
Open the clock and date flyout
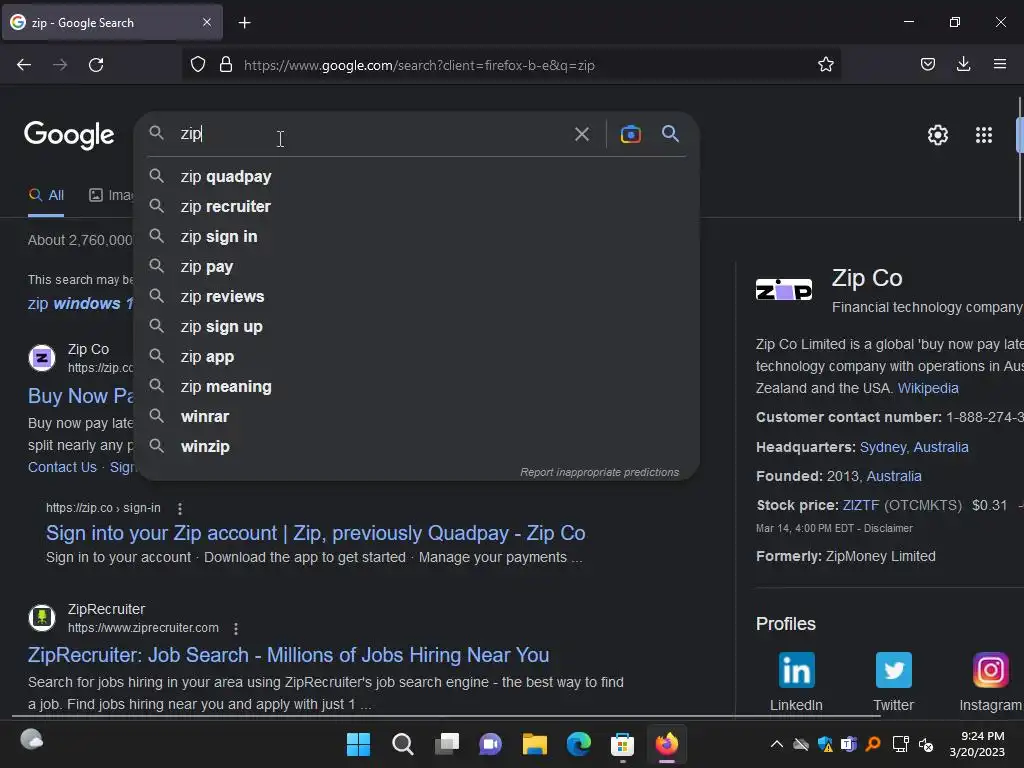pos(977,744)
